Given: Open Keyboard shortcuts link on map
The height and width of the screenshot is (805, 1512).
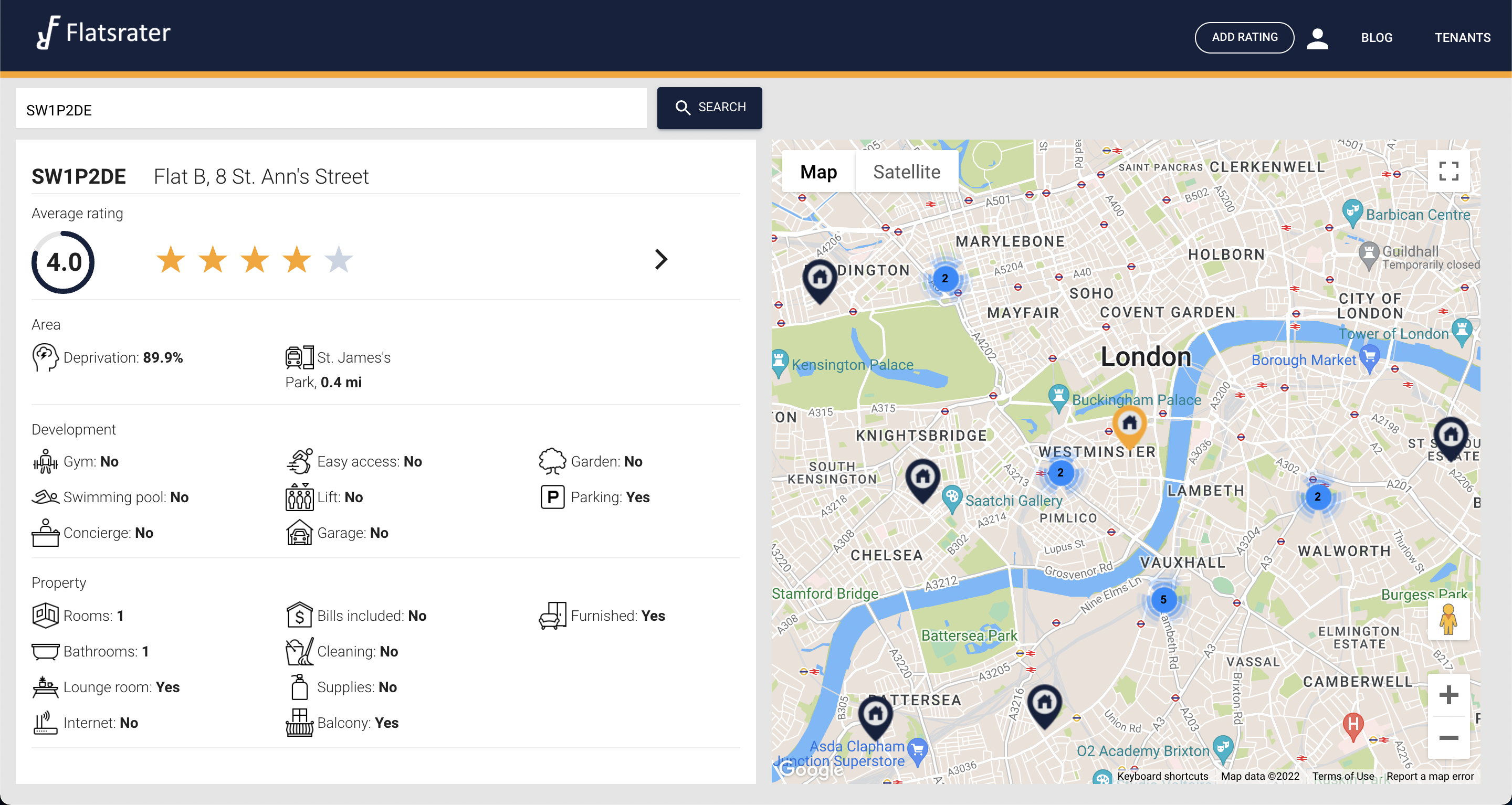Looking at the screenshot, I should click(1162, 776).
